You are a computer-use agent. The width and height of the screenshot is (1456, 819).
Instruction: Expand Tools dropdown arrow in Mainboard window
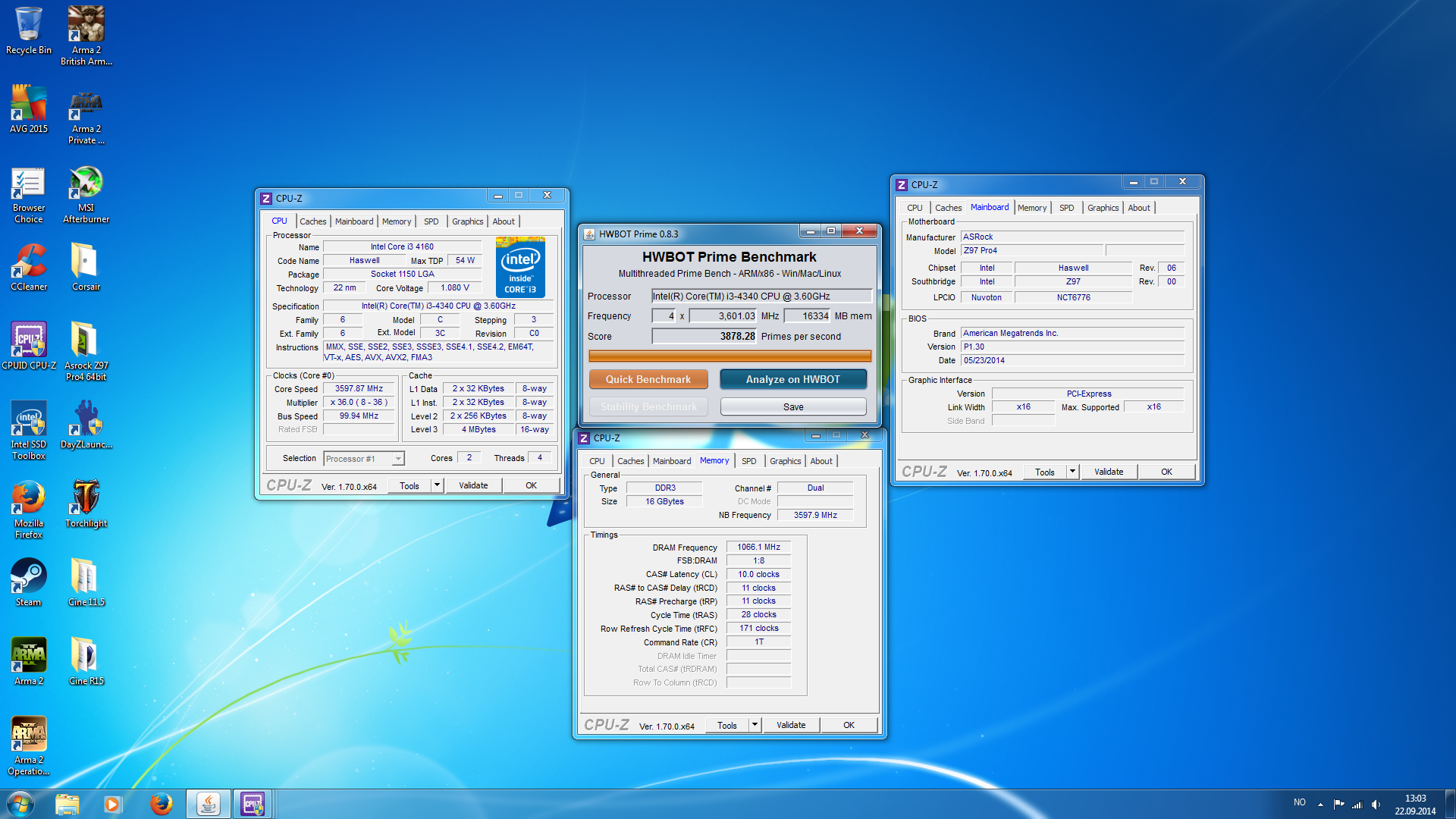[1072, 472]
